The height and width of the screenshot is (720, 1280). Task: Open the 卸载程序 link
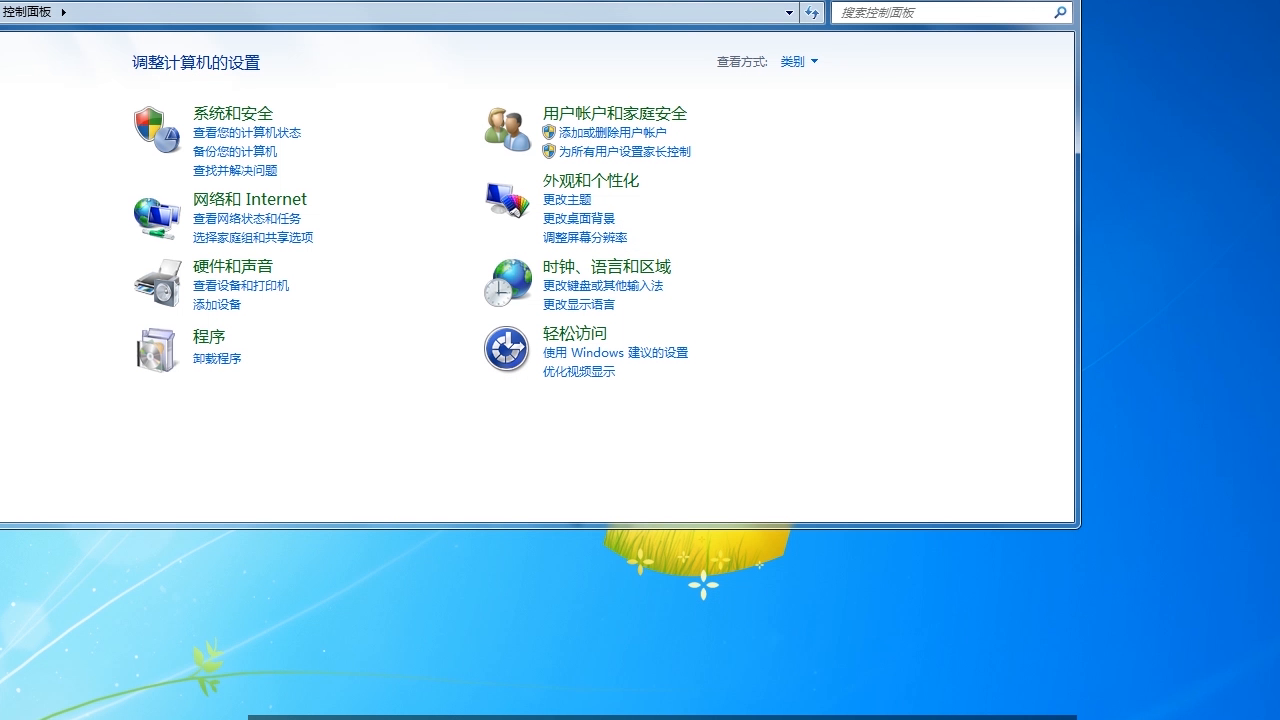tap(217, 358)
